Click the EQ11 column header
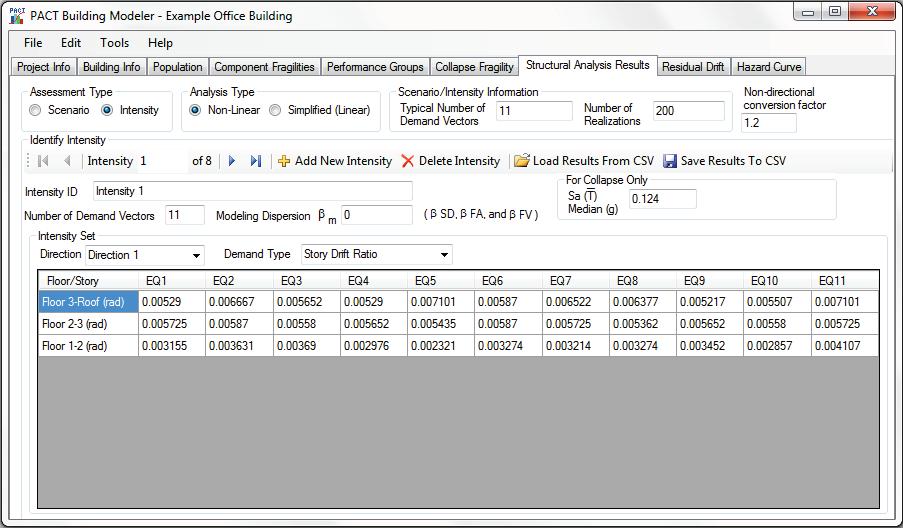 pyautogui.click(x=845, y=280)
